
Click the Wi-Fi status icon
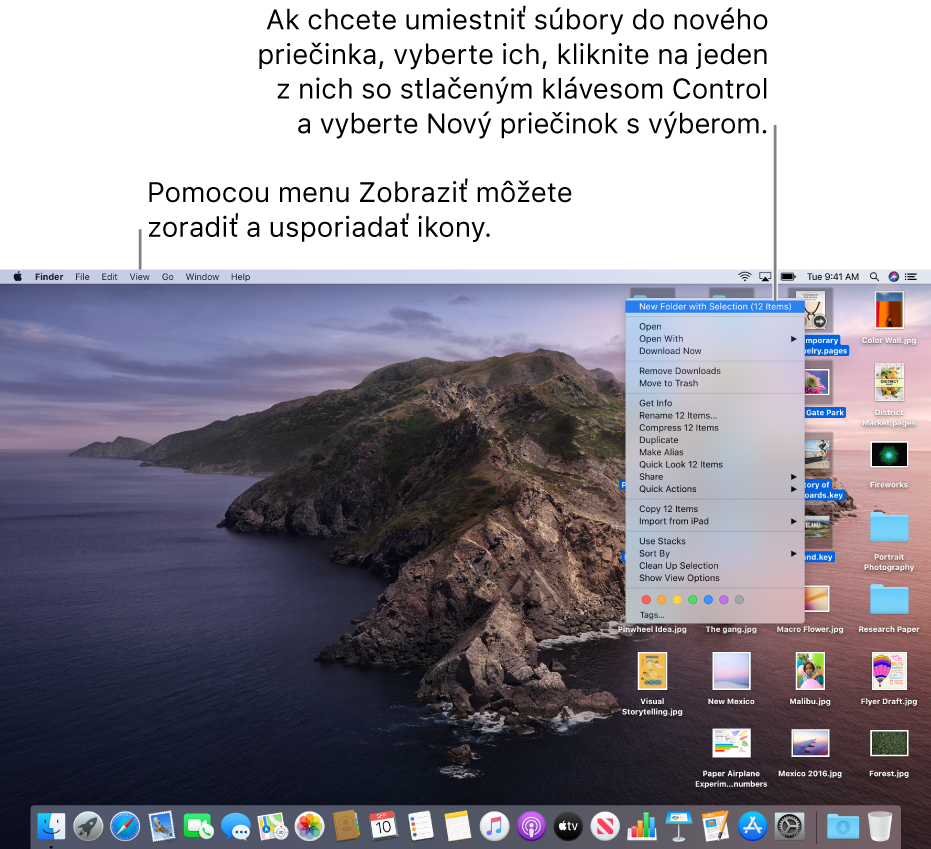(x=745, y=277)
